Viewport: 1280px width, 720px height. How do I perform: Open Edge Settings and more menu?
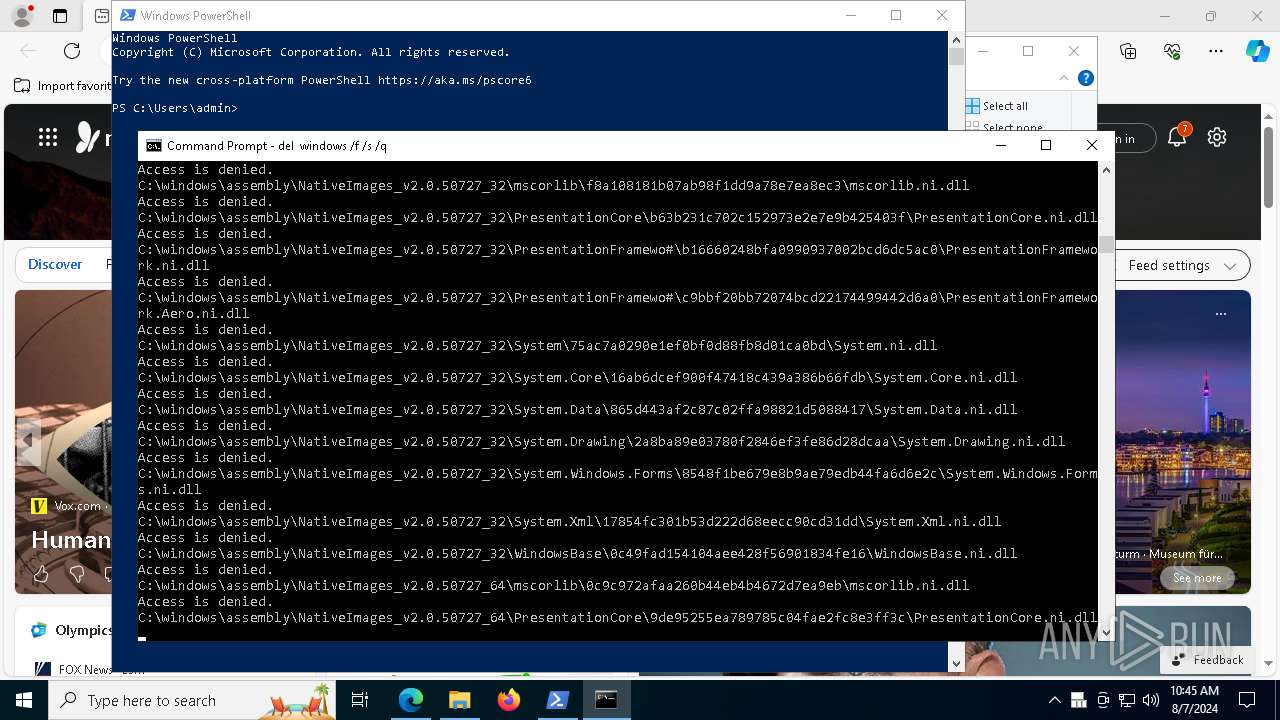pyautogui.click(x=1216, y=51)
